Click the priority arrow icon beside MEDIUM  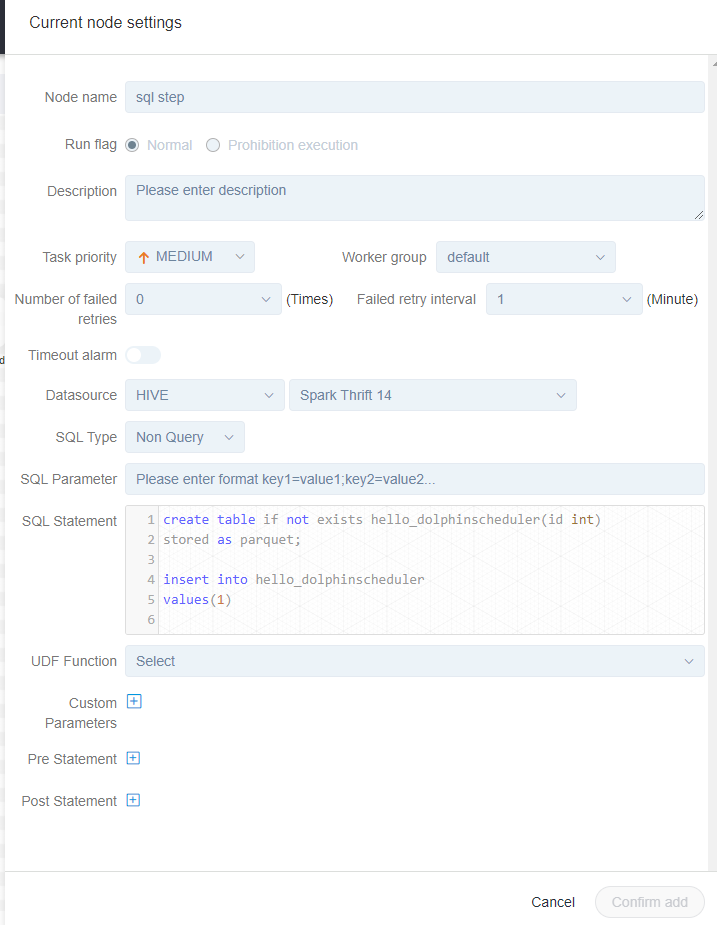141,257
